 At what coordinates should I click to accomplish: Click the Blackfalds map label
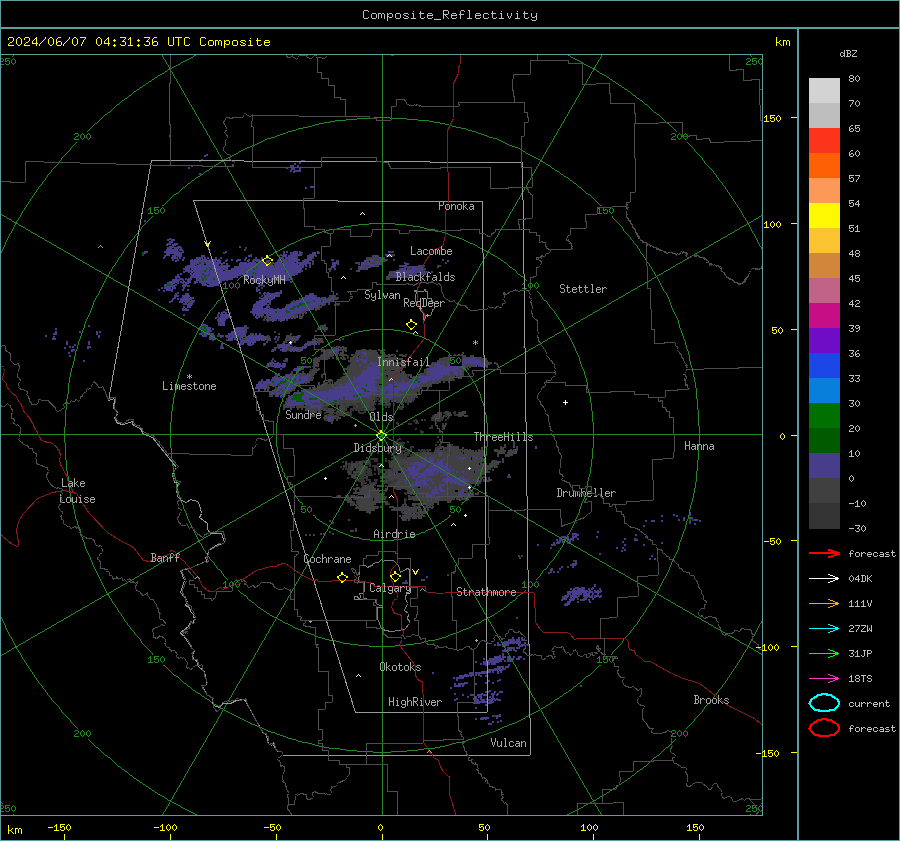click(425, 277)
